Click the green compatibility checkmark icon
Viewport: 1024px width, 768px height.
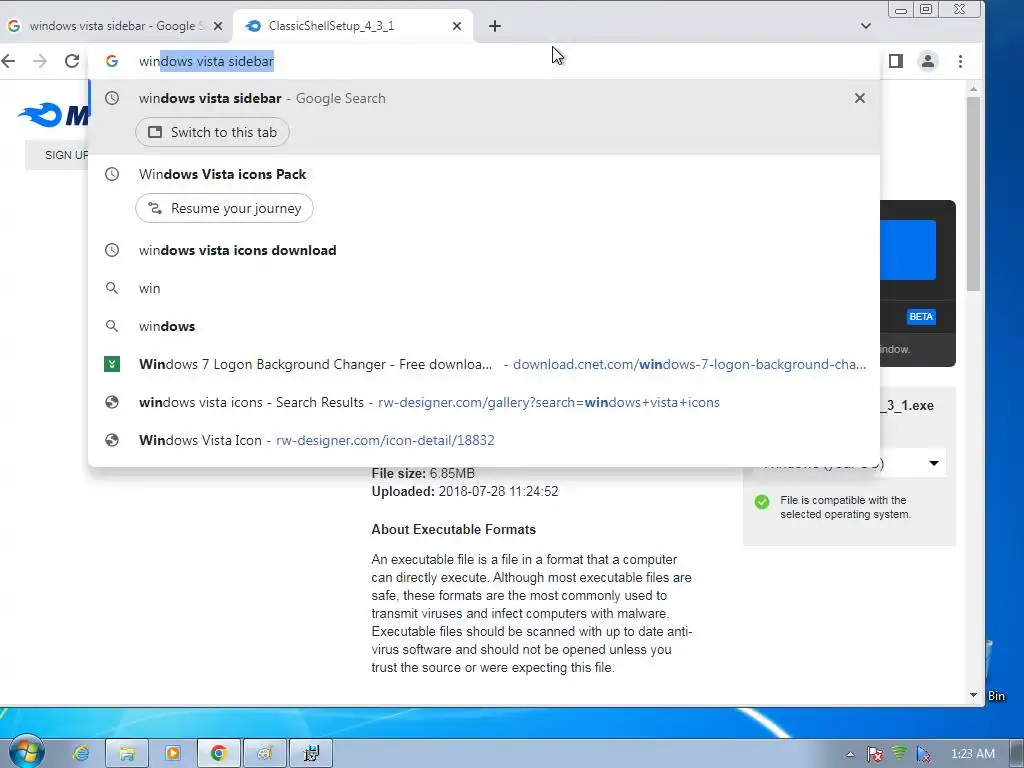tap(761, 502)
